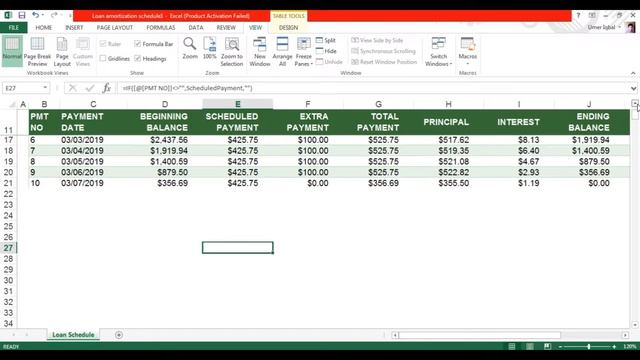The height and width of the screenshot is (360, 640).
Task: Zoom to Selection
Action: [232, 51]
